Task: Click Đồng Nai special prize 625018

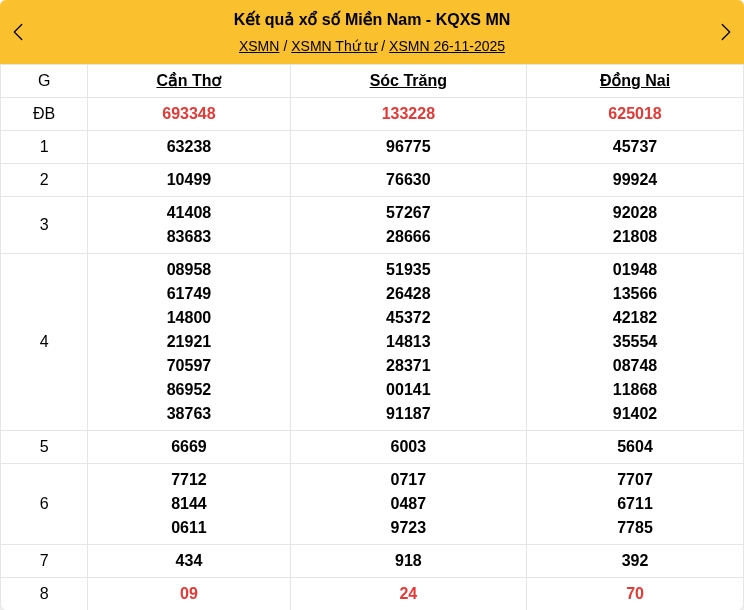Action: [635, 114]
